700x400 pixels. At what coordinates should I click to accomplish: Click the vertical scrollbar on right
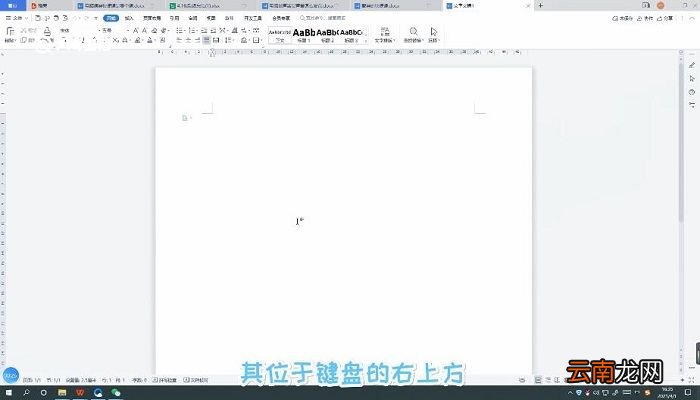pos(681,143)
